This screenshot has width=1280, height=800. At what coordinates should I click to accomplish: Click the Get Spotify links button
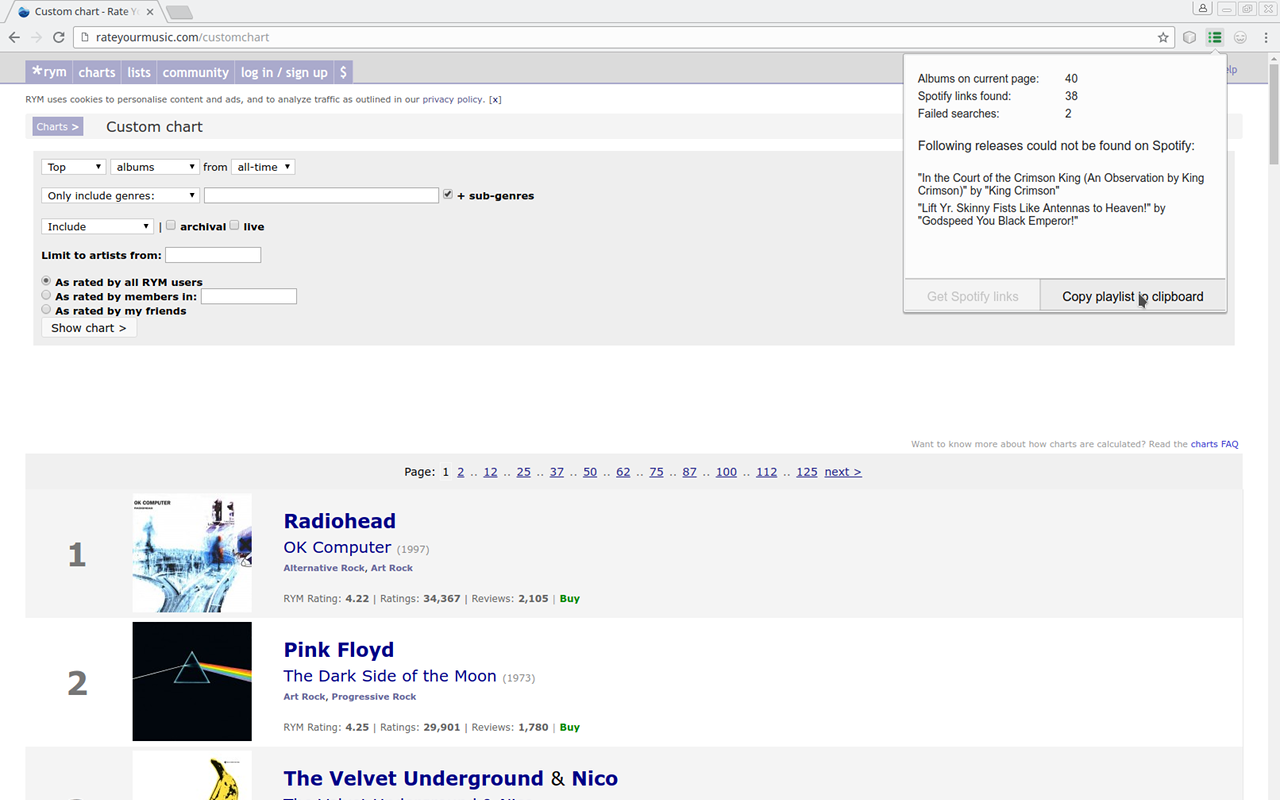[x=972, y=296]
